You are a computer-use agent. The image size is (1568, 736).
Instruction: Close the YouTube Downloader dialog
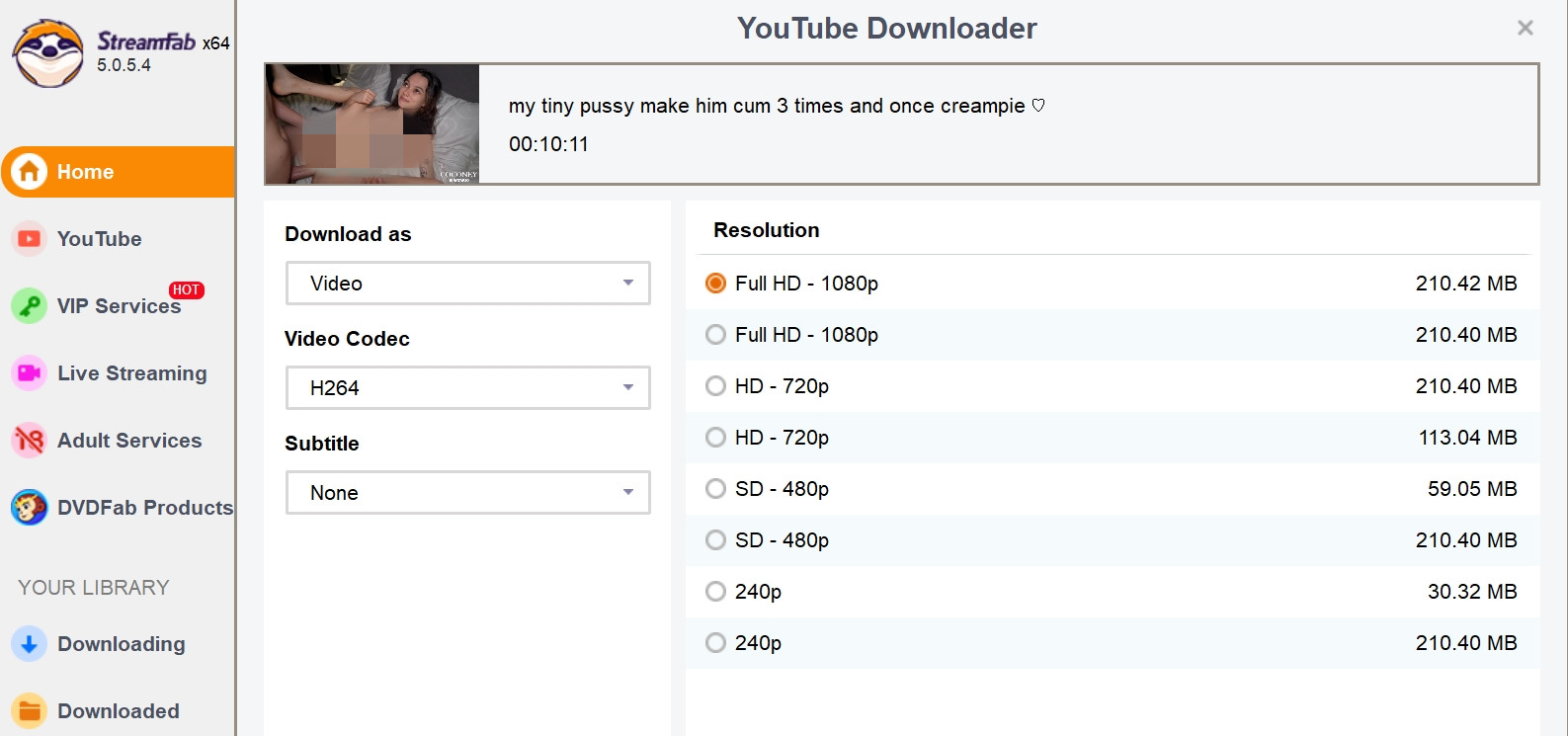pos(1526,28)
